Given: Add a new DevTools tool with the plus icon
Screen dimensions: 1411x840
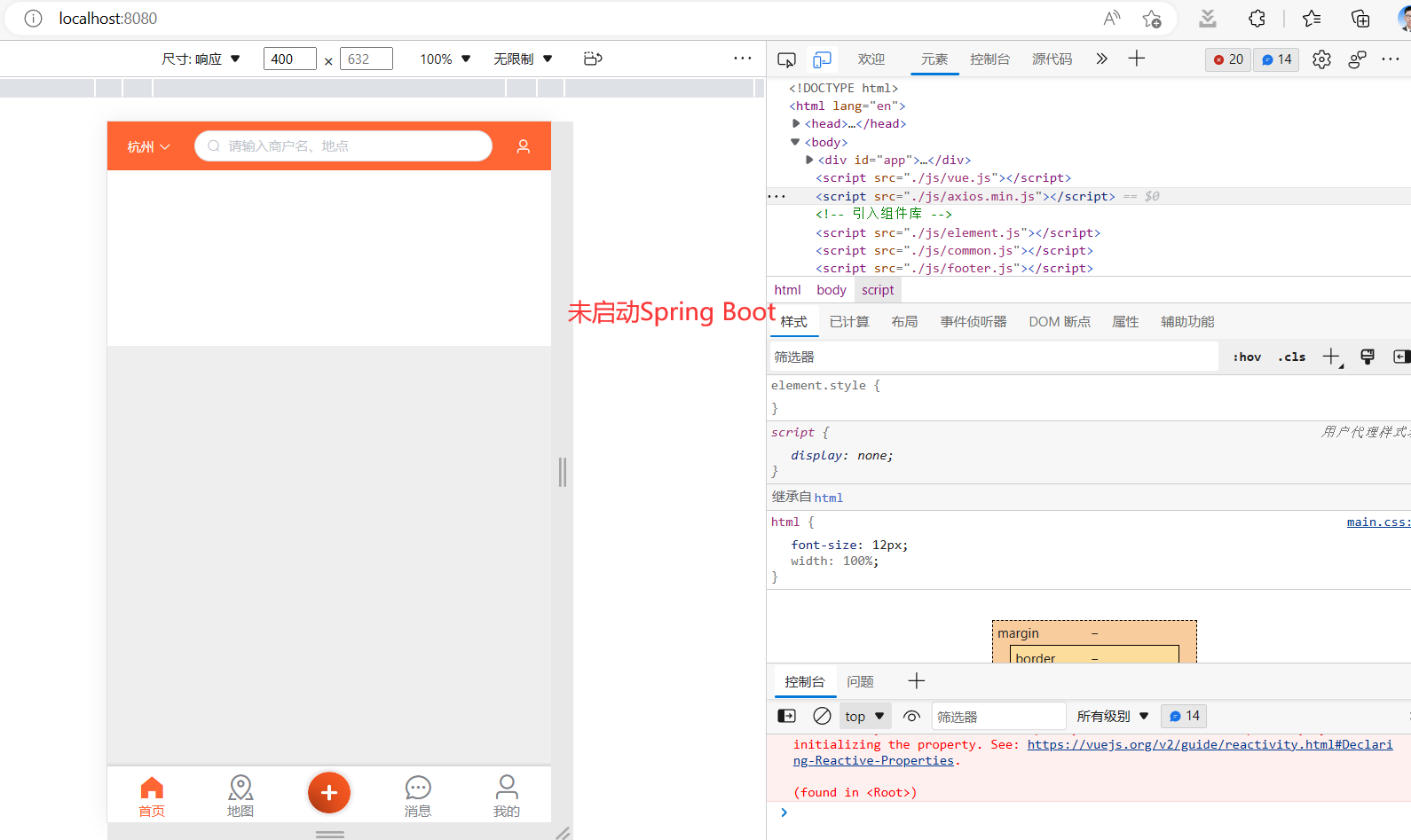Looking at the screenshot, I should (1137, 59).
